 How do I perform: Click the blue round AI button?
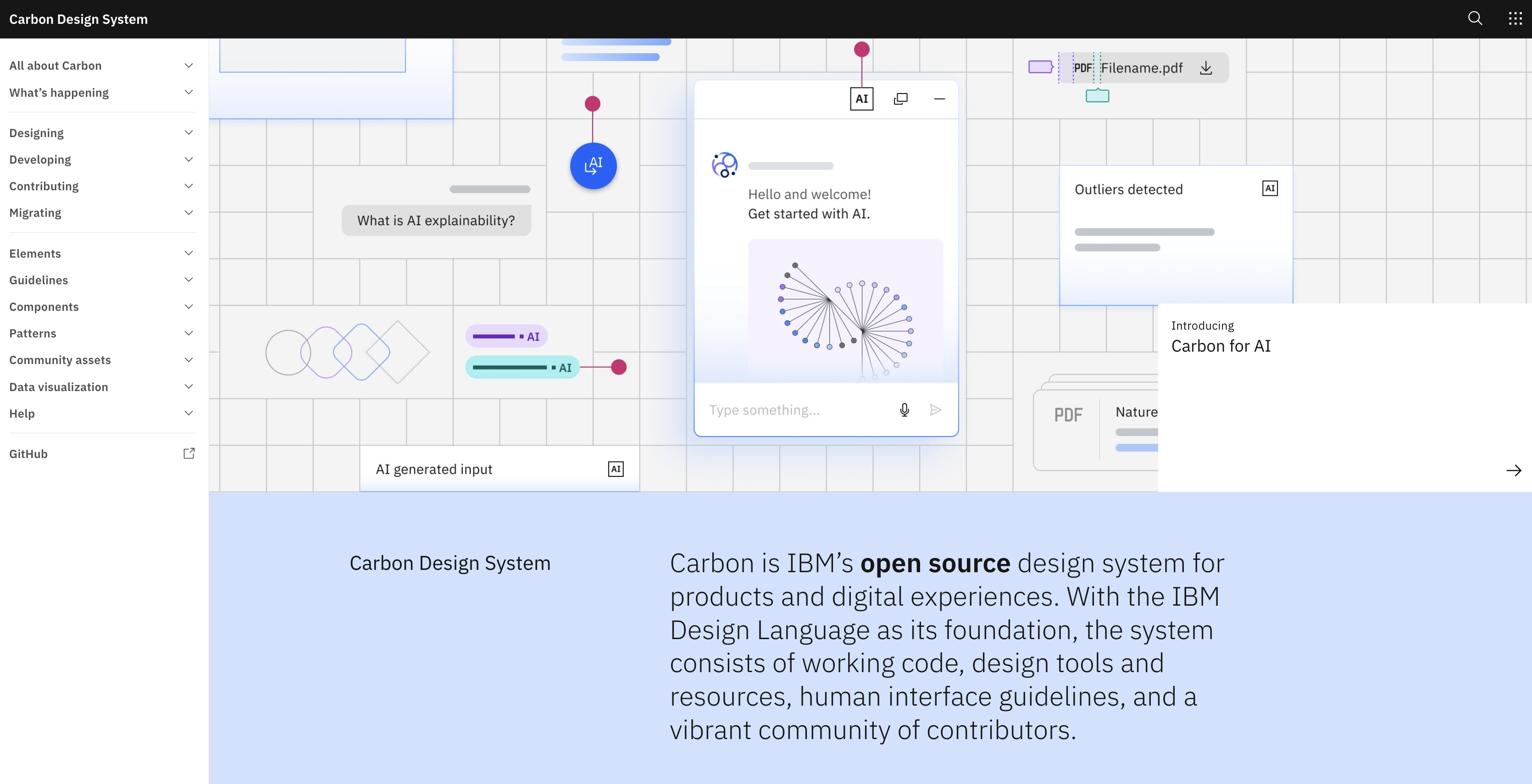[x=593, y=166]
